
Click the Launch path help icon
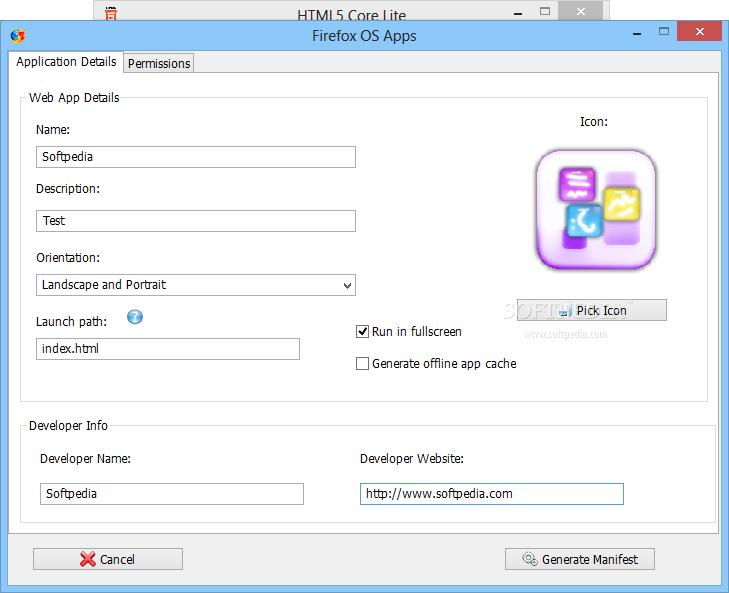tap(135, 317)
